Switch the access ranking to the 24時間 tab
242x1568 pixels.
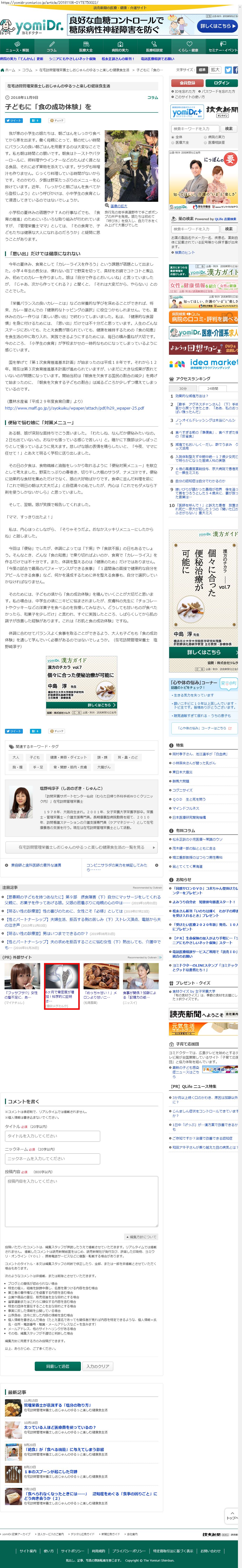(x=213, y=388)
